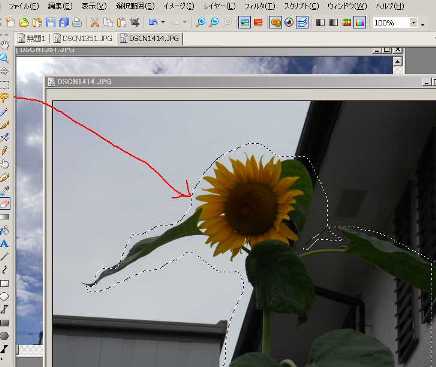
Task: Choose the rectangle shape tool
Action: [4, 284]
